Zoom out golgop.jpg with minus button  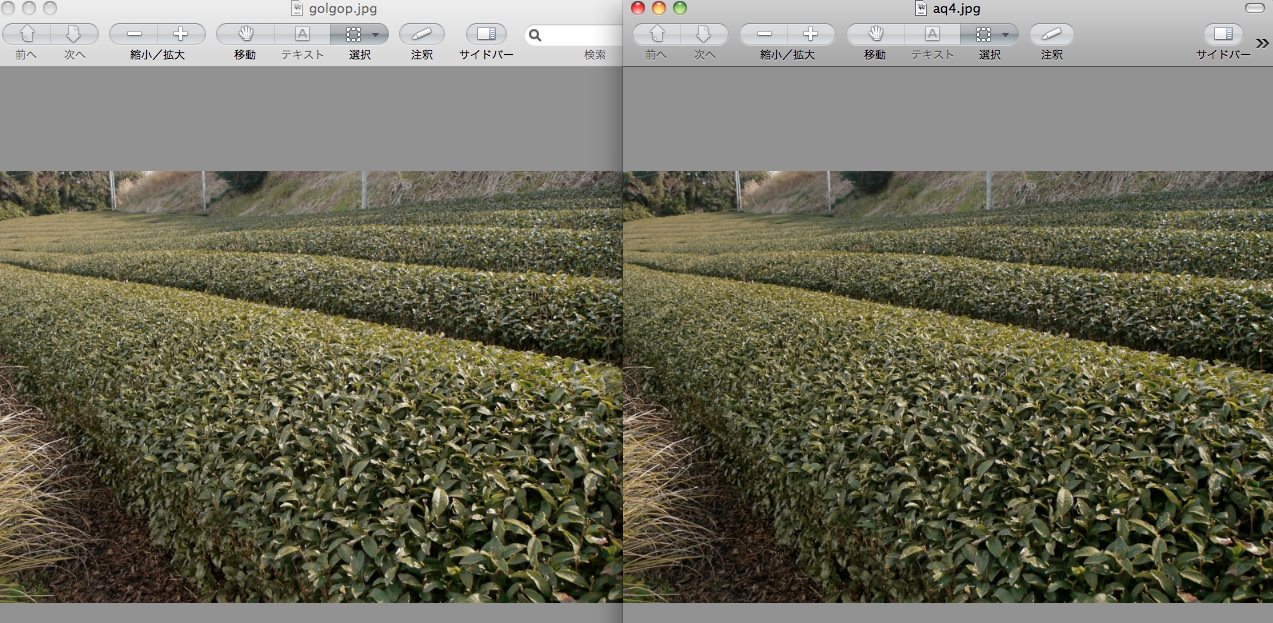[134, 34]
